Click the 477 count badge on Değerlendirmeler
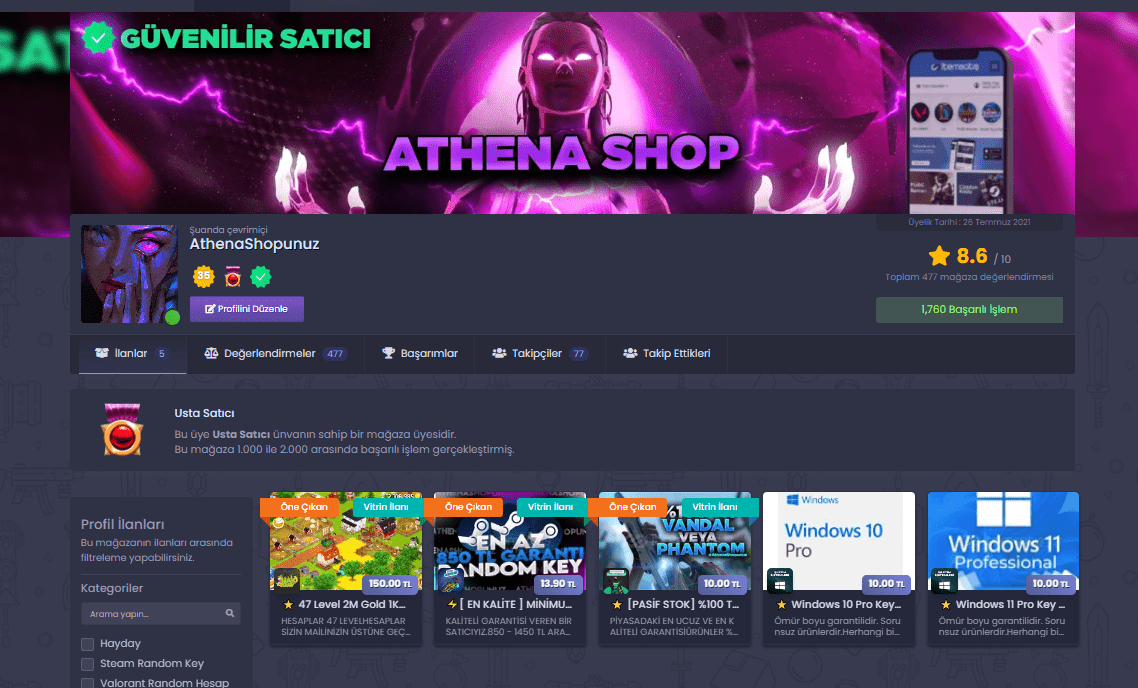 pos(335,354)
